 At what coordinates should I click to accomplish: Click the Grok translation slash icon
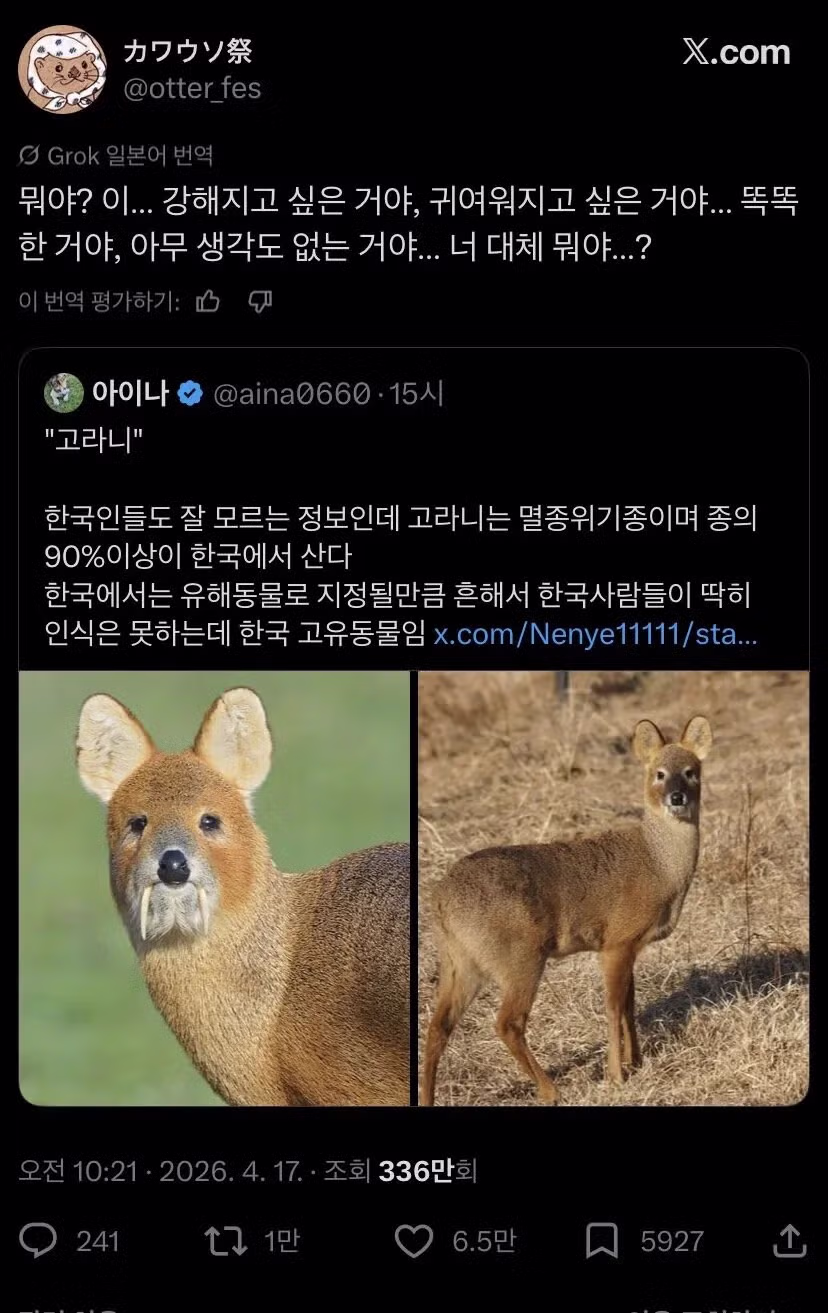[x=29, y=156]
